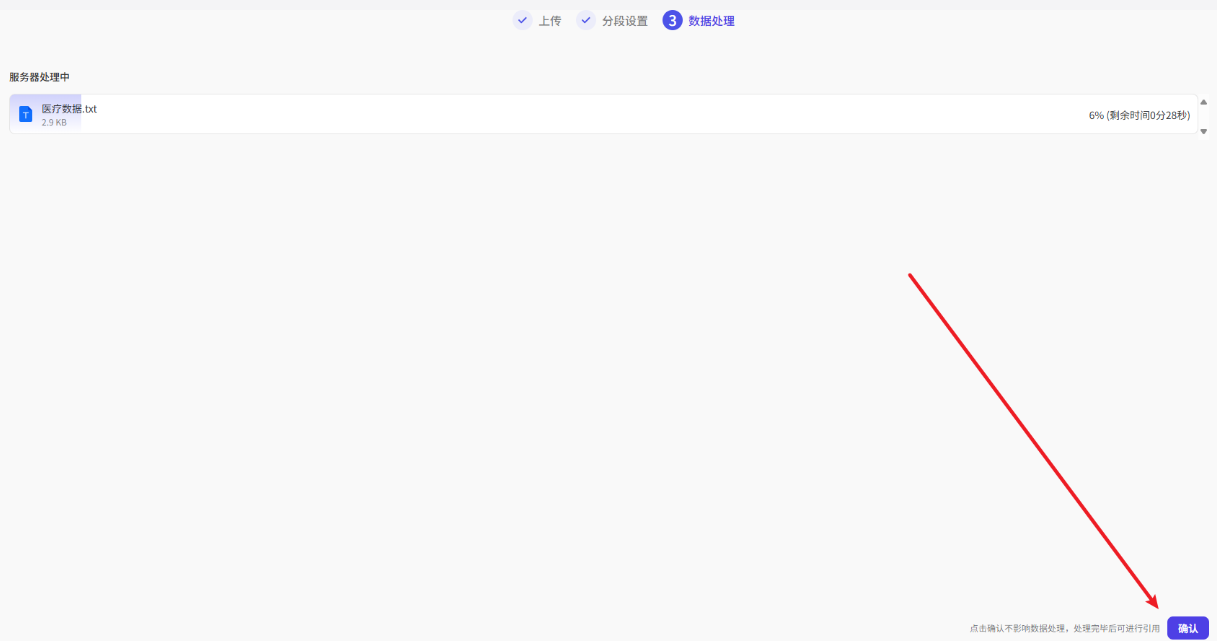
Task: Click the checkmark icon beside 上传
Action: point(522,20)
